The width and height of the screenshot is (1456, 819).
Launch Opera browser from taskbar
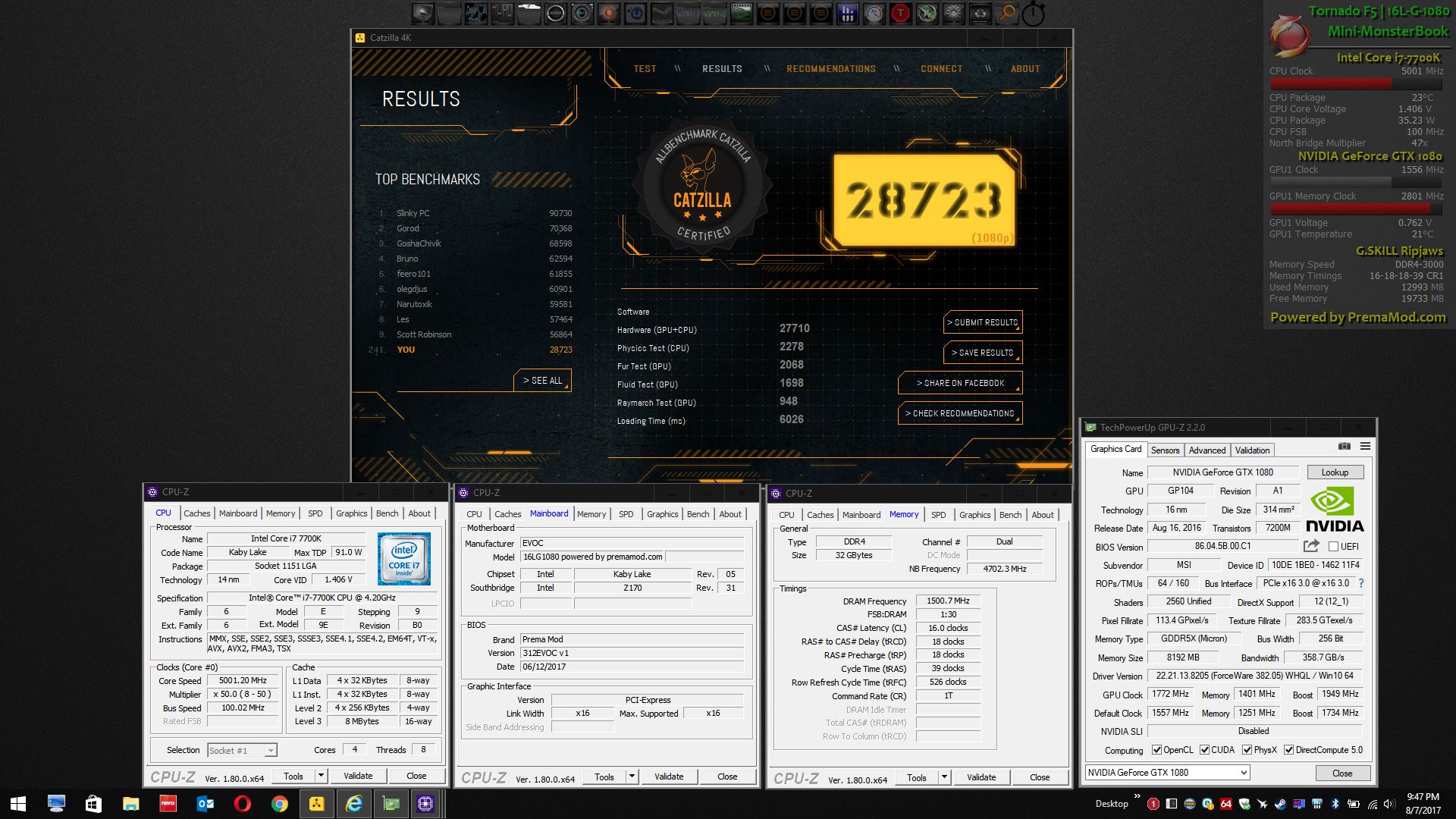point(242,804)
